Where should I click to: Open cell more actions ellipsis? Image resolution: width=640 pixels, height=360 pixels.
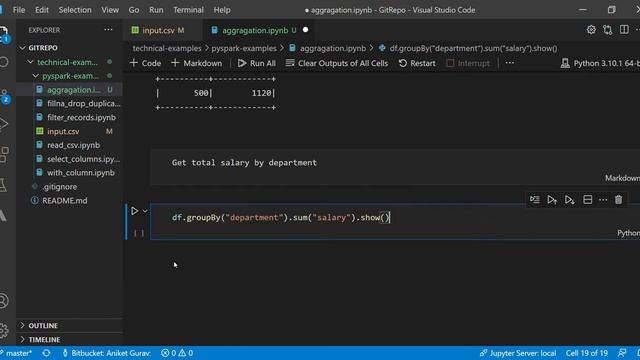[x=603, y=200]
